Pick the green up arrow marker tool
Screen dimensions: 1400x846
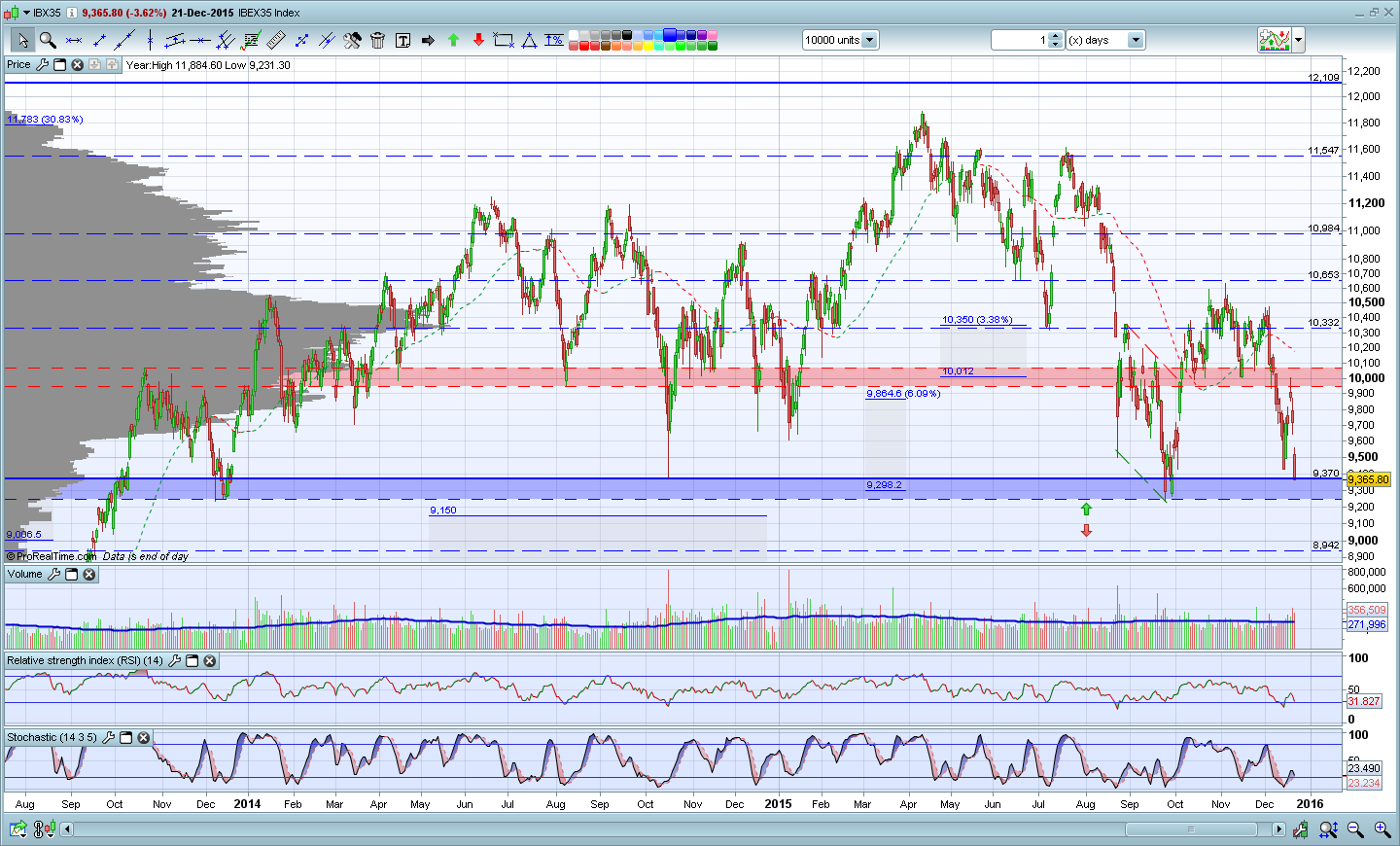click(453, 40)
